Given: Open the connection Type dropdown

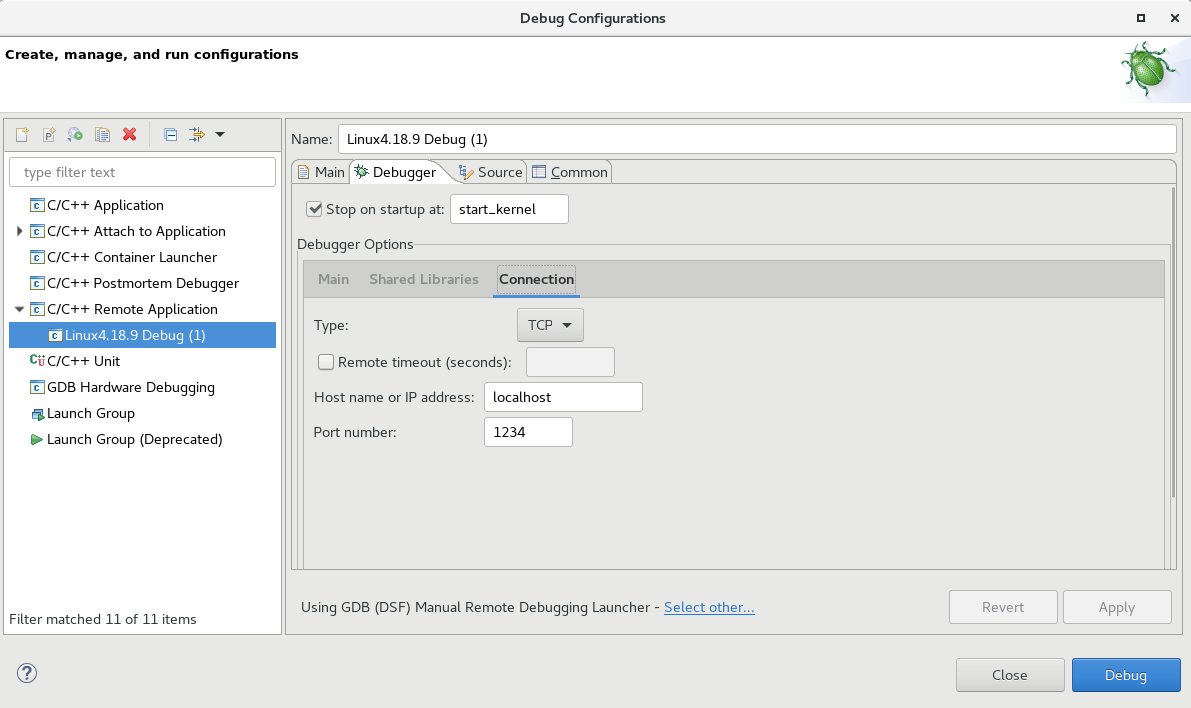Looking at the screenshot, I should [x=549, y=324].
